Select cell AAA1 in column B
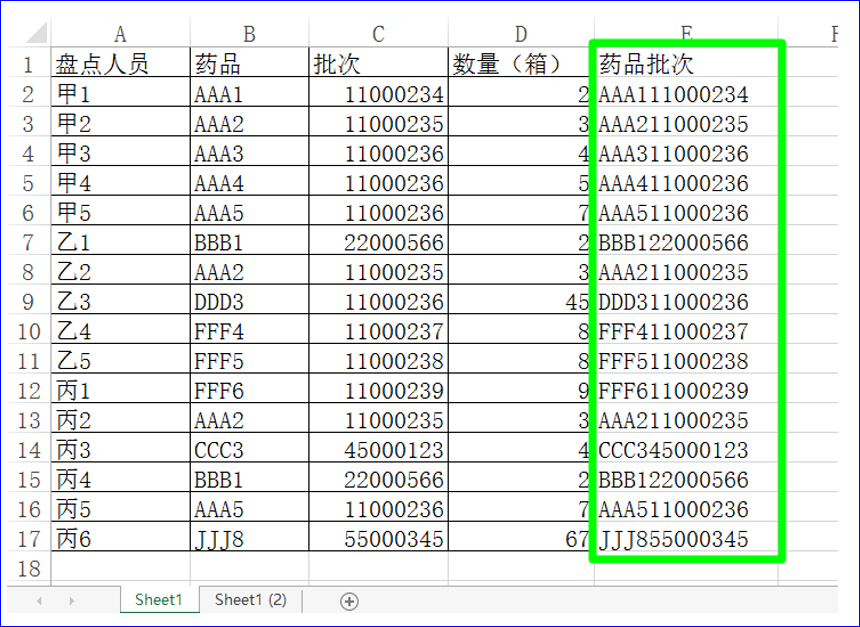The image size is (860, 627). coord(250,94)
